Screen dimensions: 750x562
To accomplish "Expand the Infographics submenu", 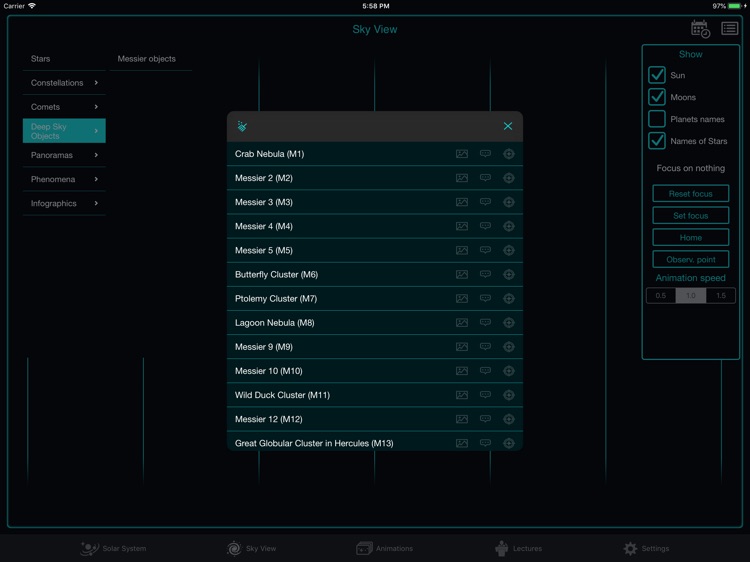I will (x=64, y=203).
